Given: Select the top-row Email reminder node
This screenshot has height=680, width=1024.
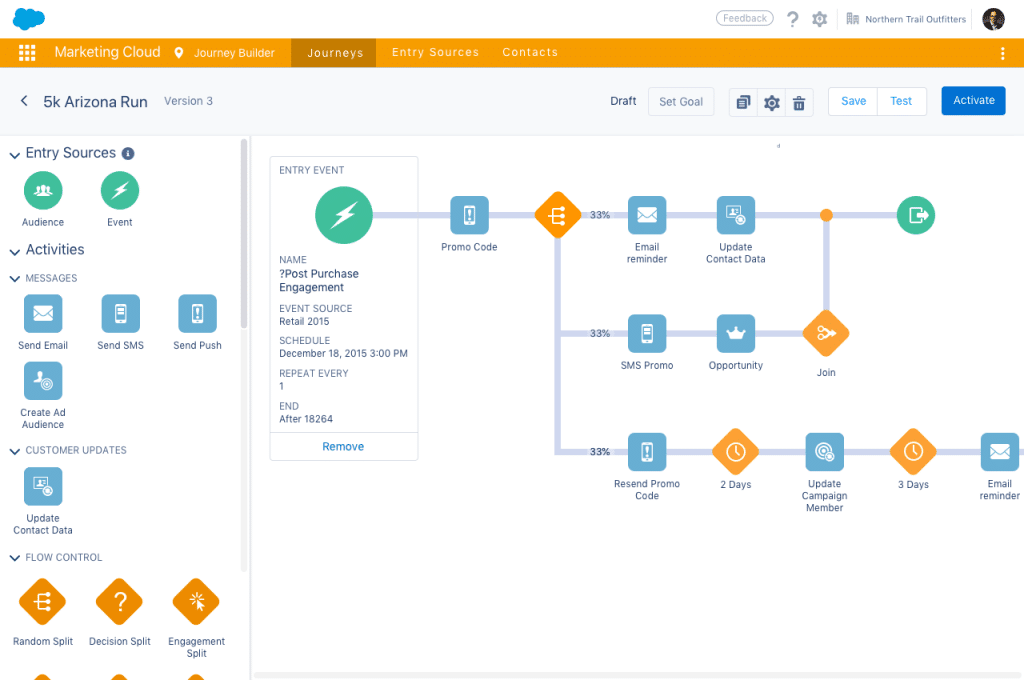Looking at the screenshot, I should 647,215.
